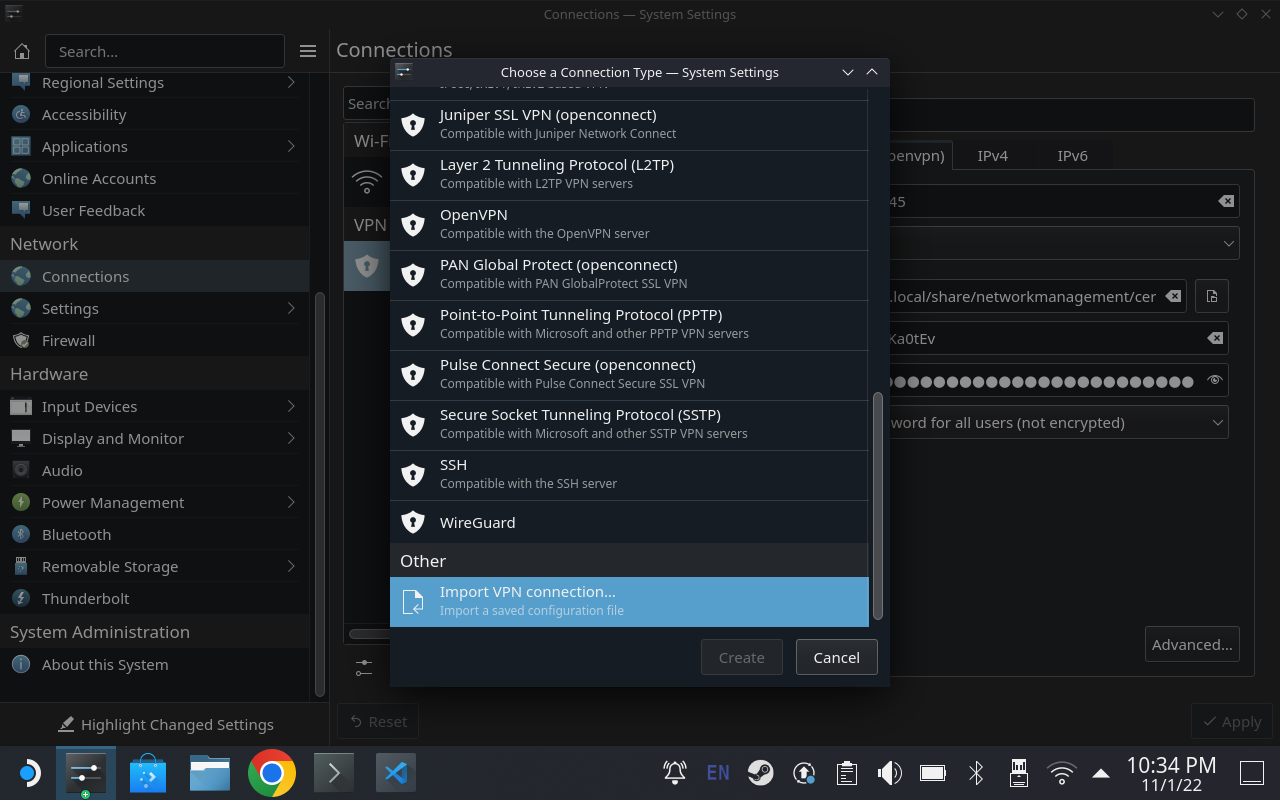This screenshot has width=1280, height=800.
Task: Click the Create button in the dialog
Action: point(741,657)
